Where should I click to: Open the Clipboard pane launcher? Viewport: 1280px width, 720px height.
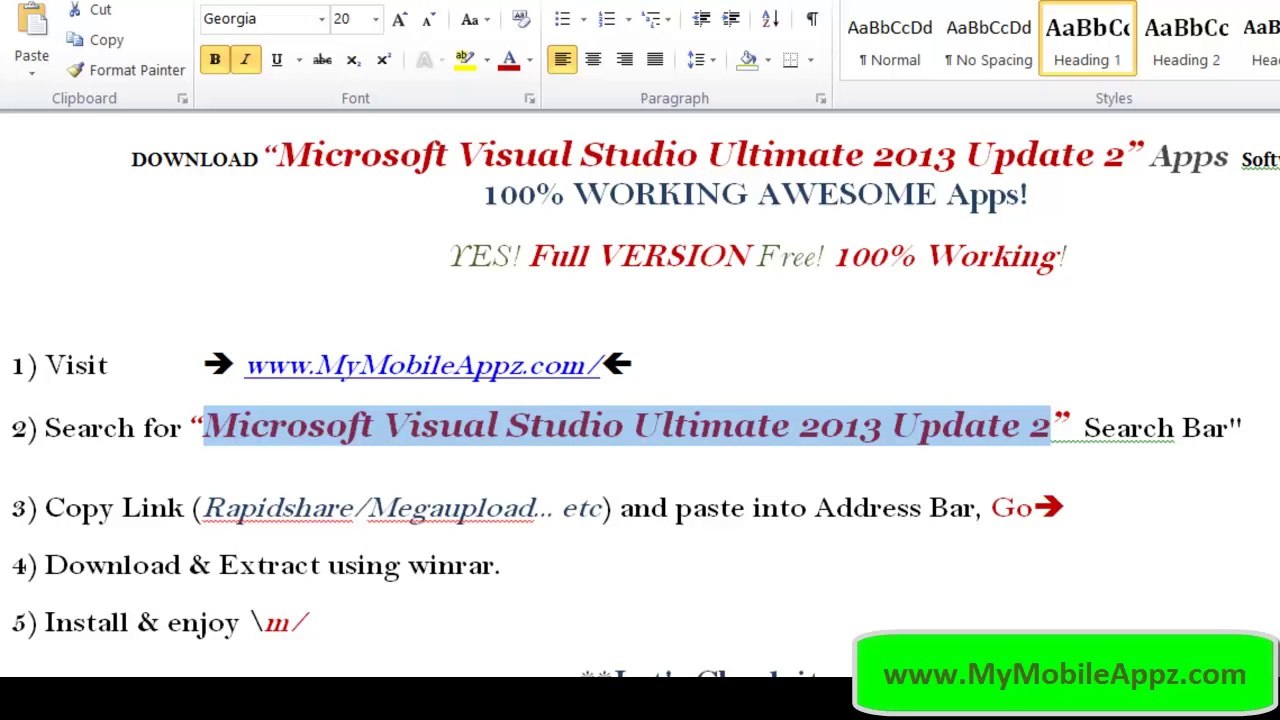click(x=182, y=99)
